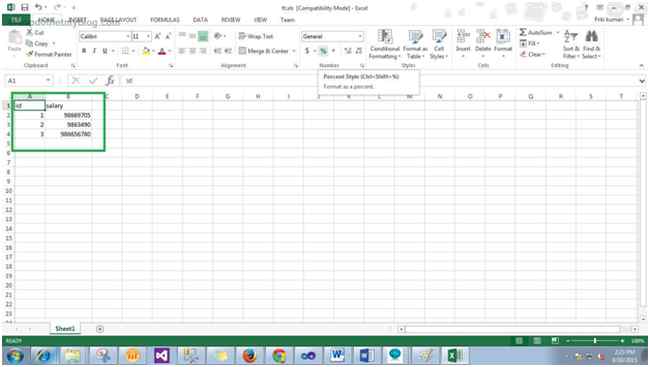The image size is (650, 367).
Task: Click the Fill button in Editing group
Action: [x=529, y=44]
